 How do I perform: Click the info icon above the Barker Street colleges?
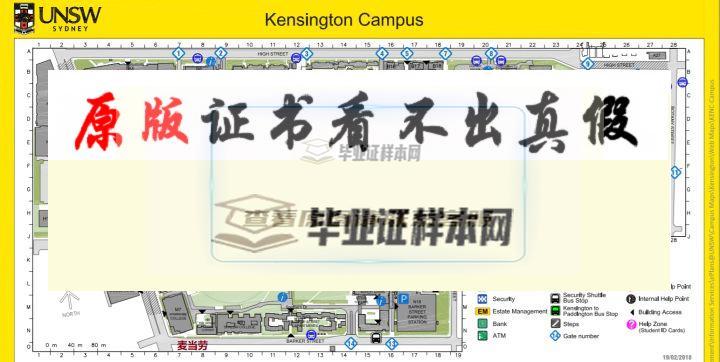click(x=282, y=297)
